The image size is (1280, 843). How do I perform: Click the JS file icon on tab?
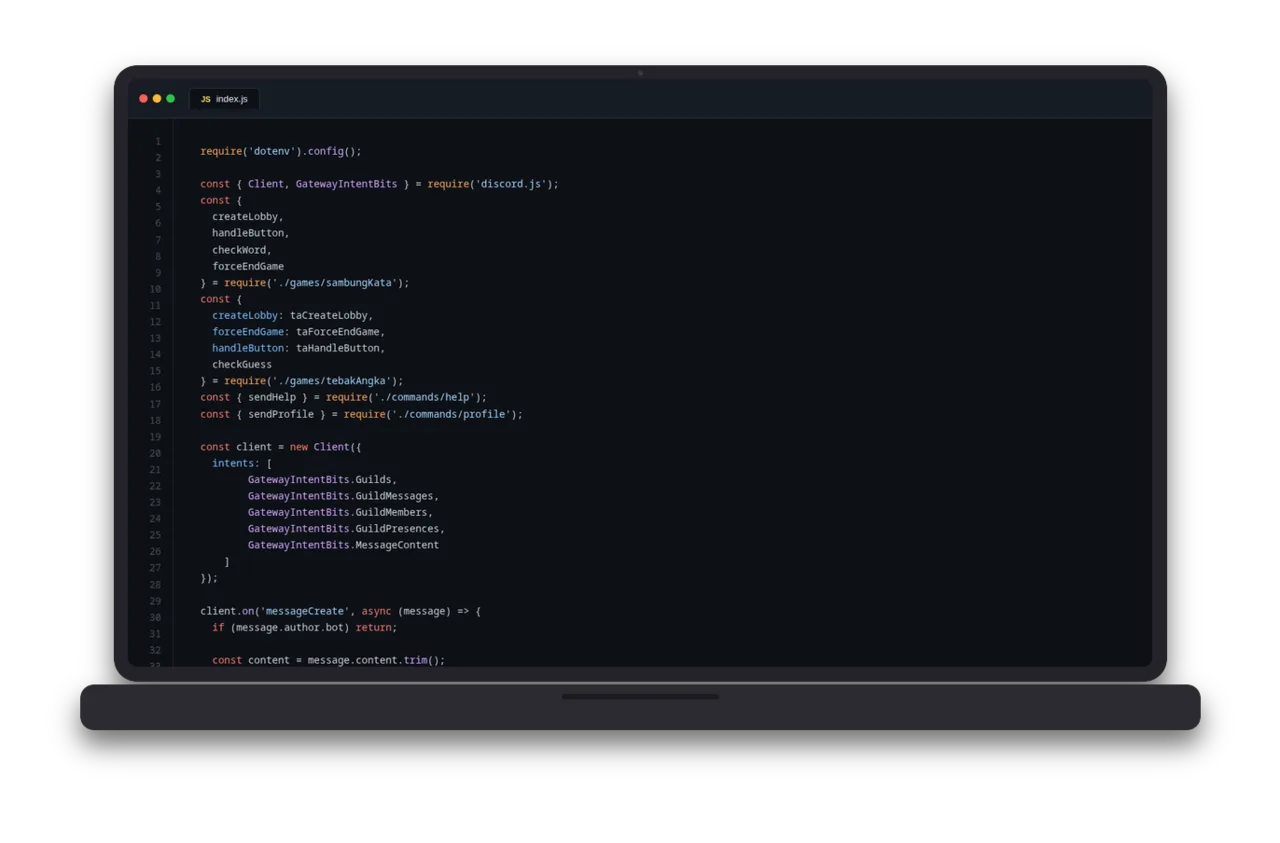click(205, 99)
